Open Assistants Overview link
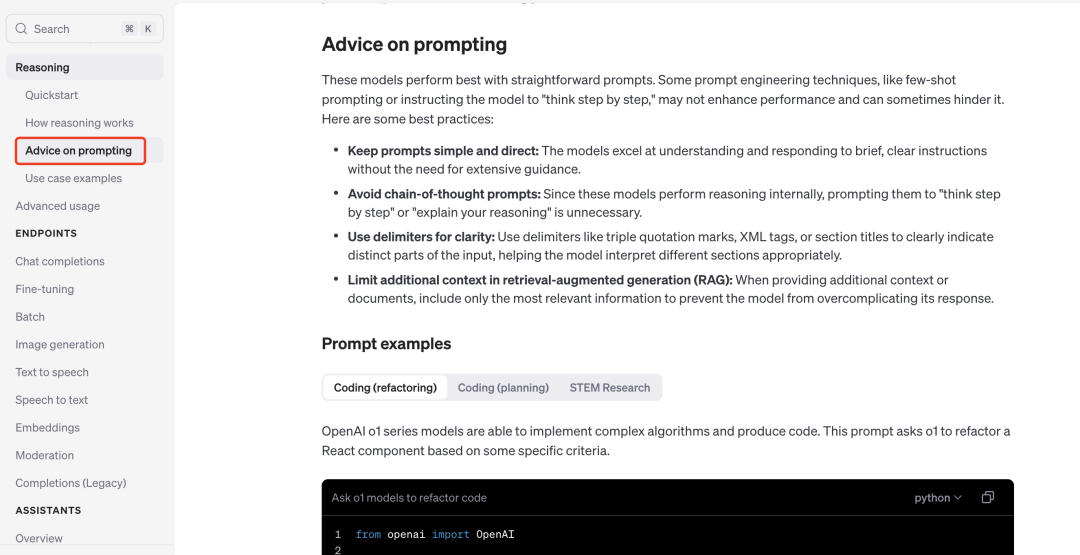Viewport: 1080px width, 555px height. 39,538
